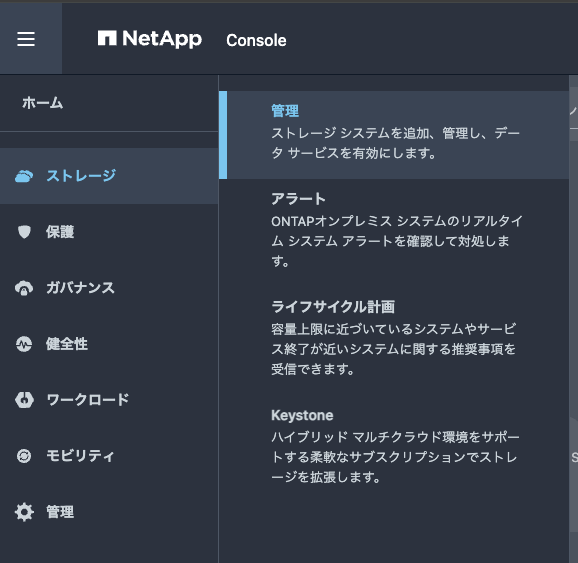The image size is (578, 563).
Task: Select 管理 in the storage submenu
Action: click(x=394, y=135)
